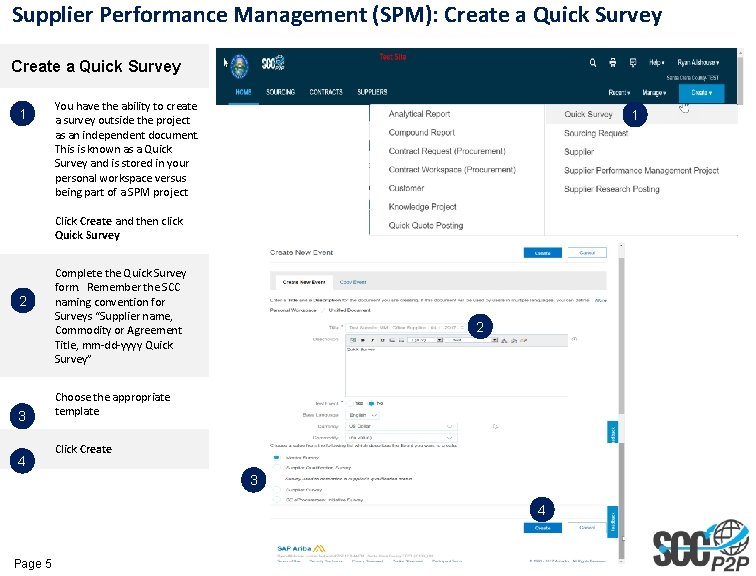Choose Analytical Report from the menu

click(x=419, y=114)
